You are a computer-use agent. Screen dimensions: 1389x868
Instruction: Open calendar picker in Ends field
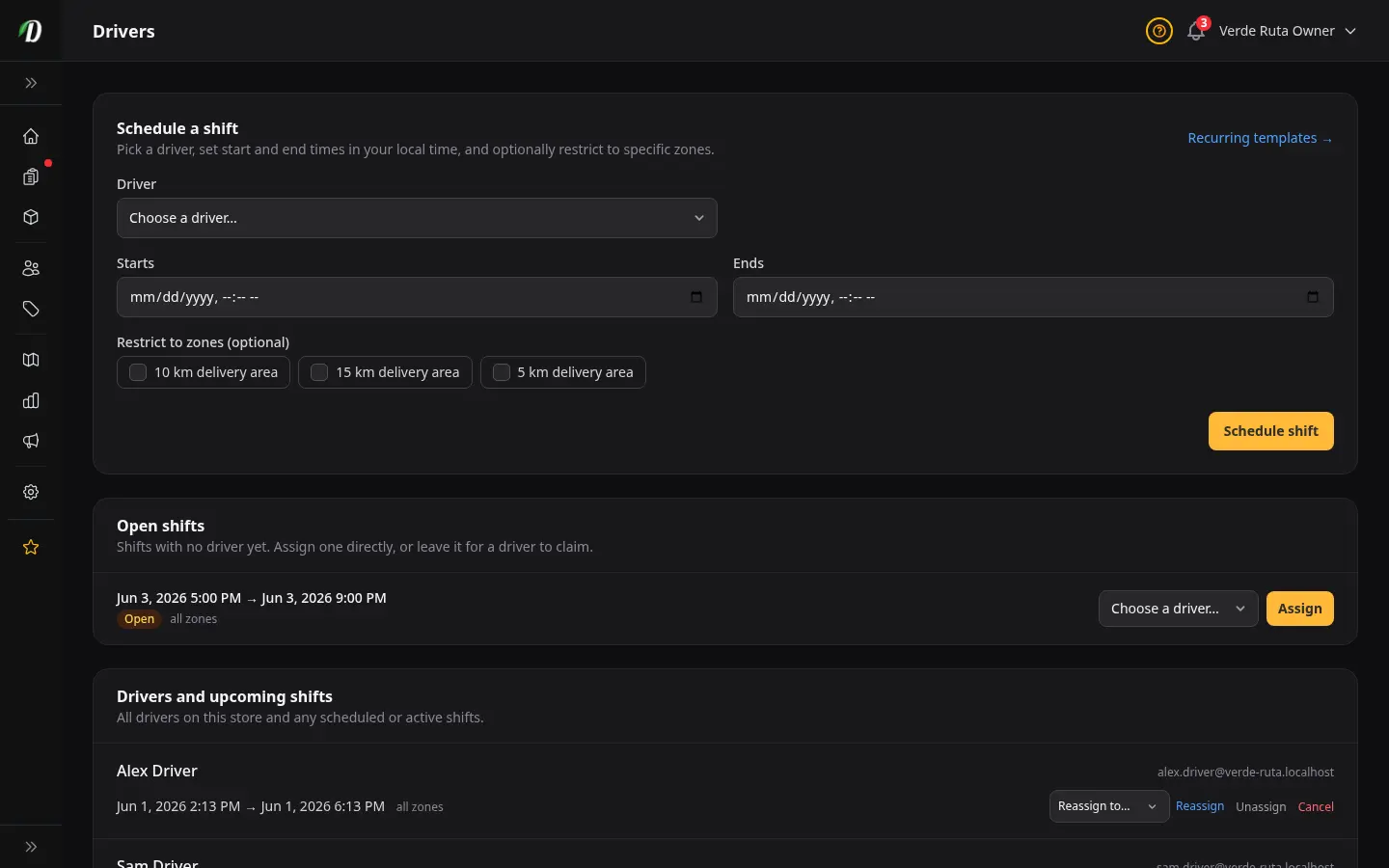[x=1313, y=297]
